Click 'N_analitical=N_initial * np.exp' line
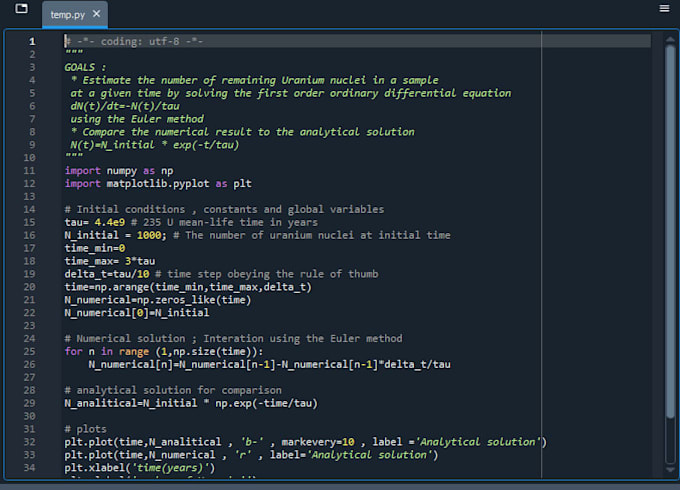680x490 pixels. (191, 403)
